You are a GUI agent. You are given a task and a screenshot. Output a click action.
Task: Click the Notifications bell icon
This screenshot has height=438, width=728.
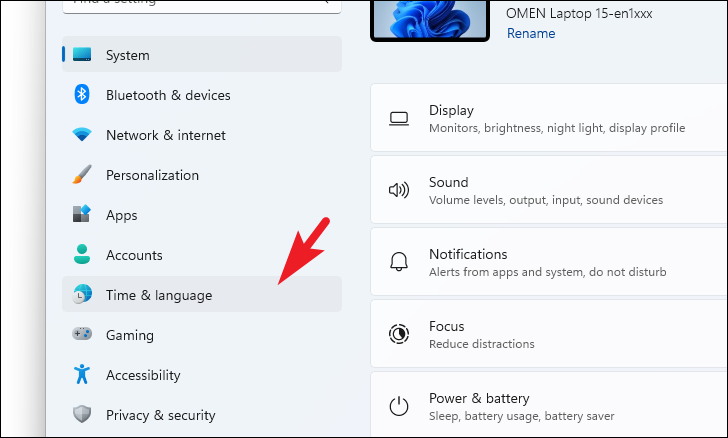(x=399, y=262)
